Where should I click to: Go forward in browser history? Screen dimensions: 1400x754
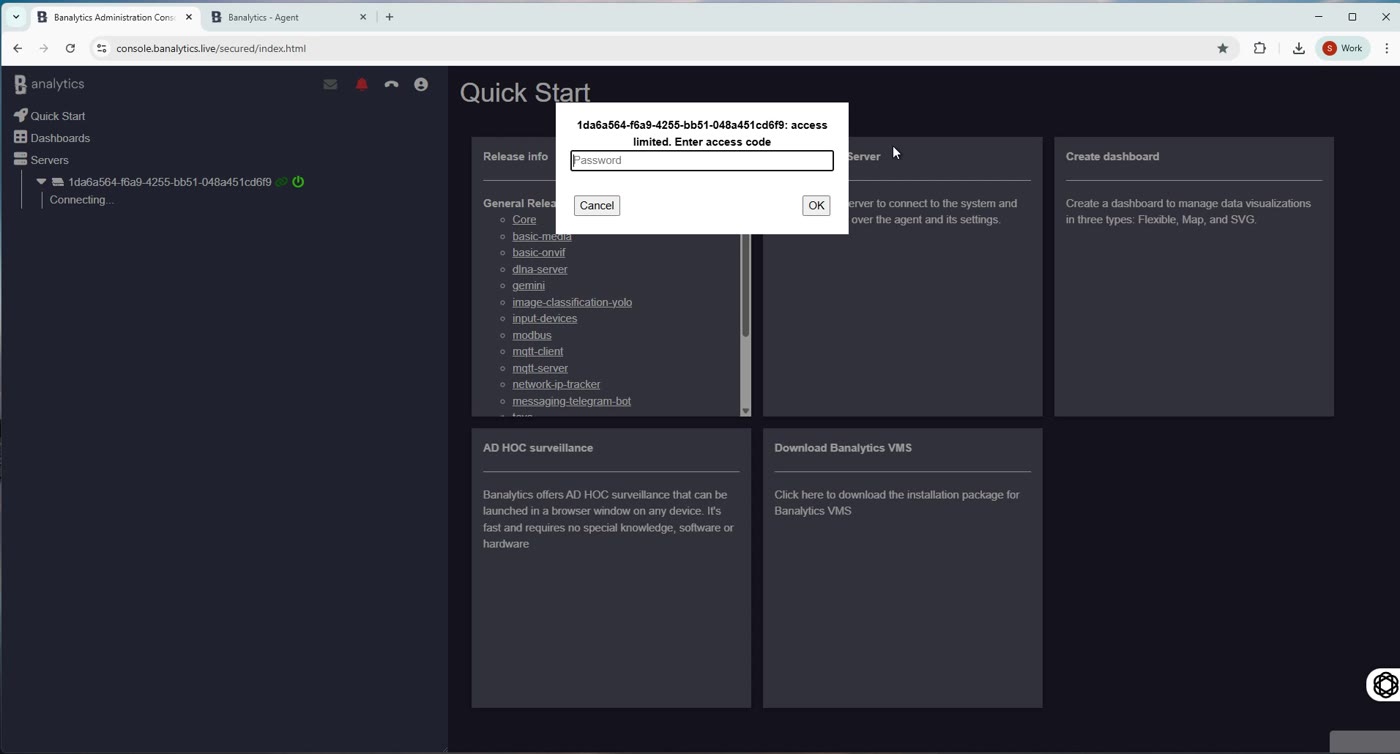pyautogui.click(x=43, y=48)
